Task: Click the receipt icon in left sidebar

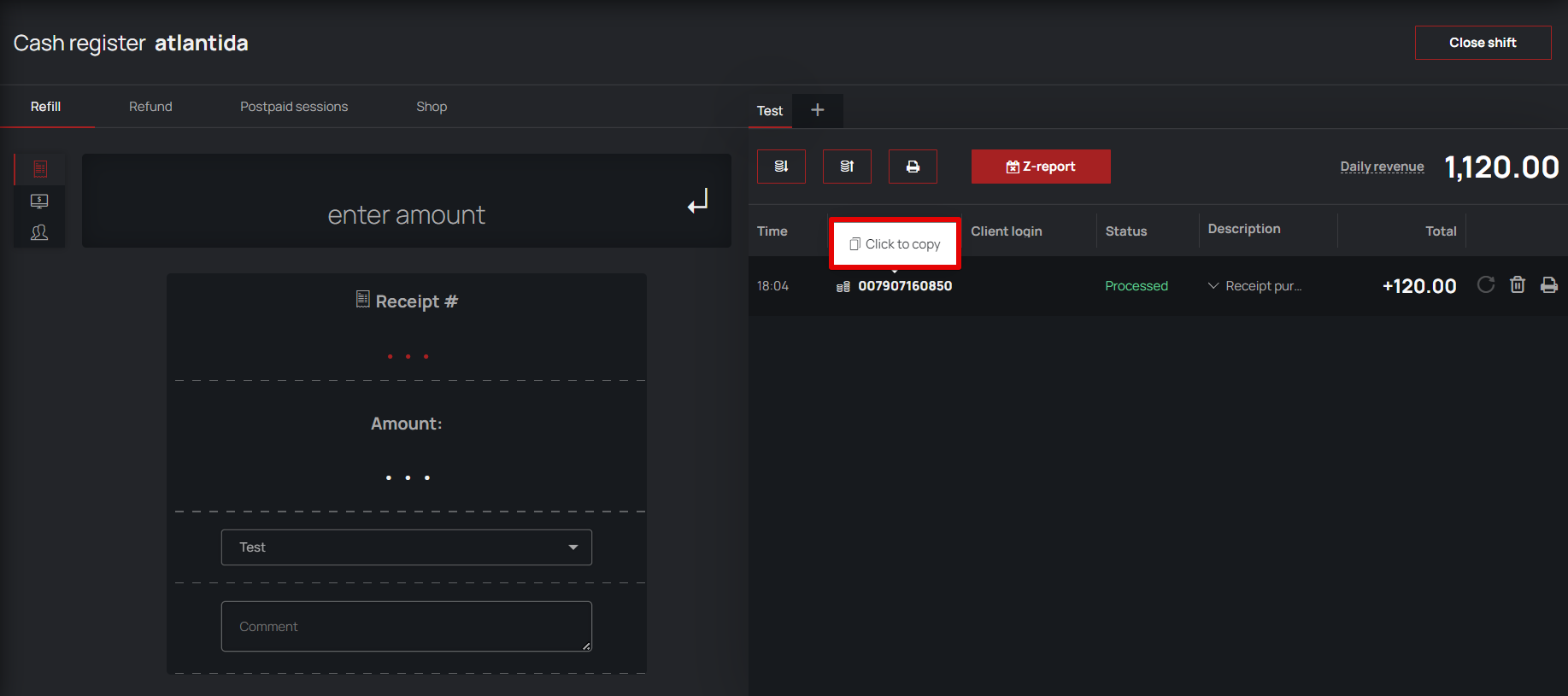Action: [39, 169]
